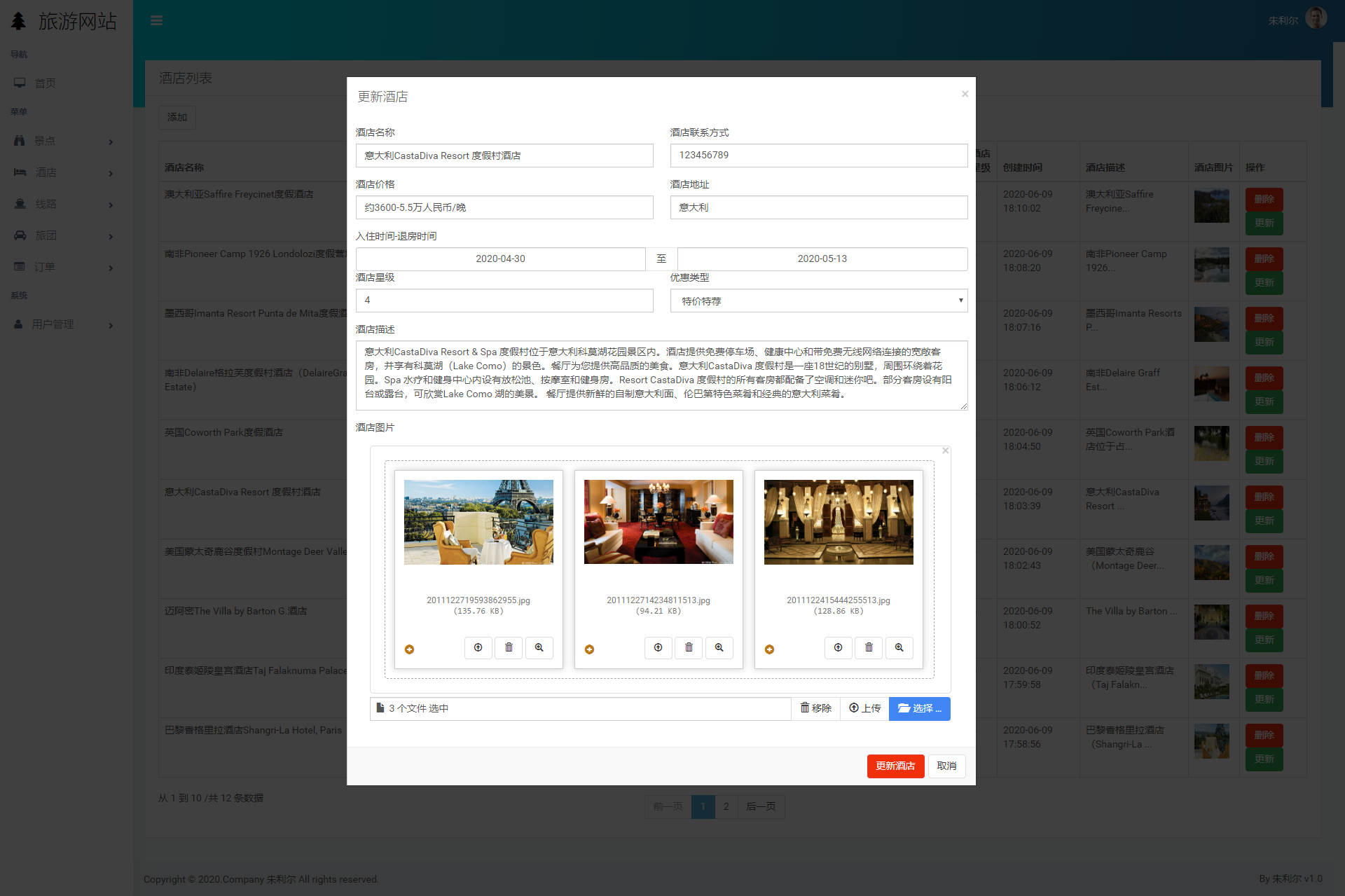Click the red 更新酒店 submit button
This screenshot has width=1345, height=896.
pos(895,766)
